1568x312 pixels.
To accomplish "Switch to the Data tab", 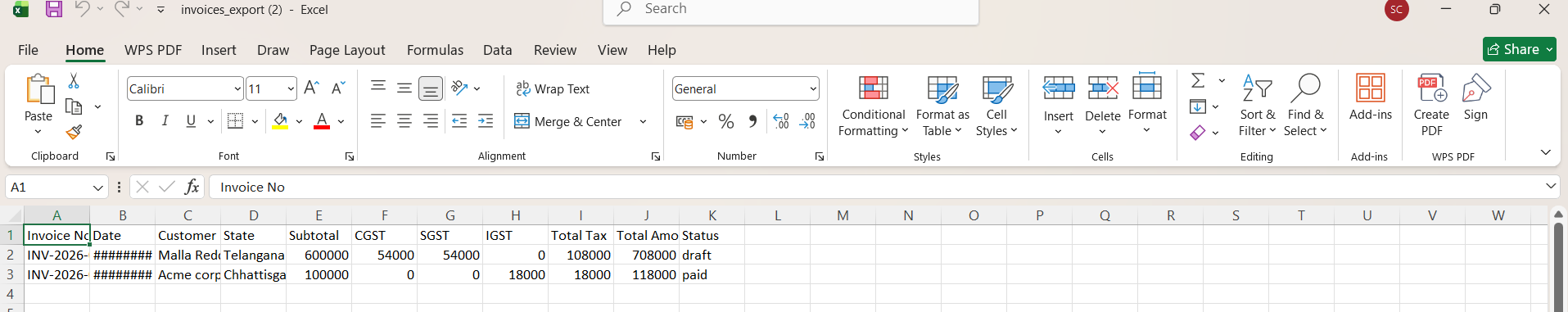I will [497, 50].
